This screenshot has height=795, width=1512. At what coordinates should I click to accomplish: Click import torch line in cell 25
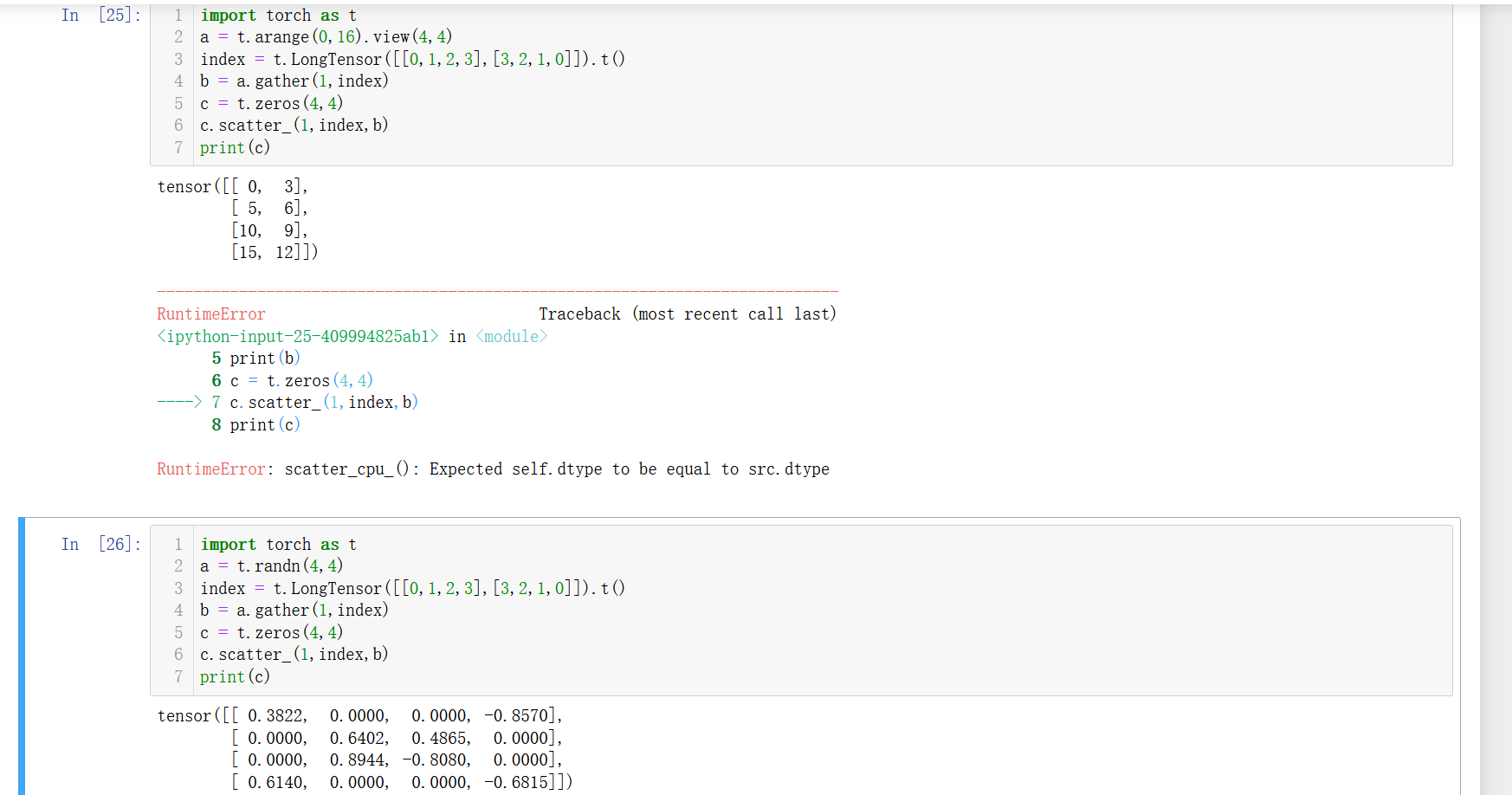[x=278, y=16]
